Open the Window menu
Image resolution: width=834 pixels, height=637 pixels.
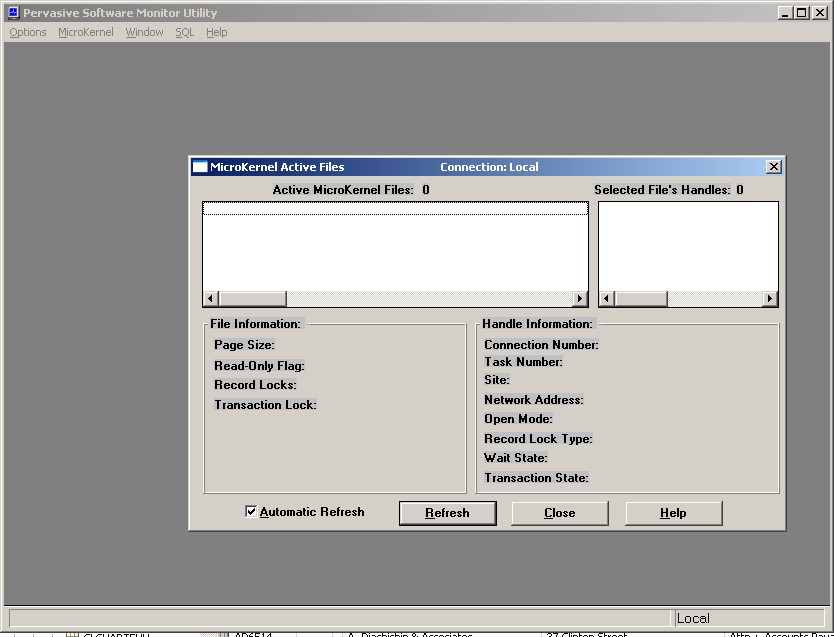pyautogui.click(x=144, y=32)
